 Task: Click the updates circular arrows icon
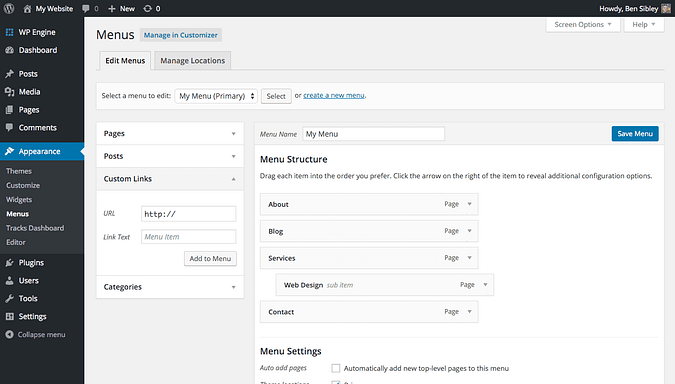pyautogui.click(x=147, y=9)
